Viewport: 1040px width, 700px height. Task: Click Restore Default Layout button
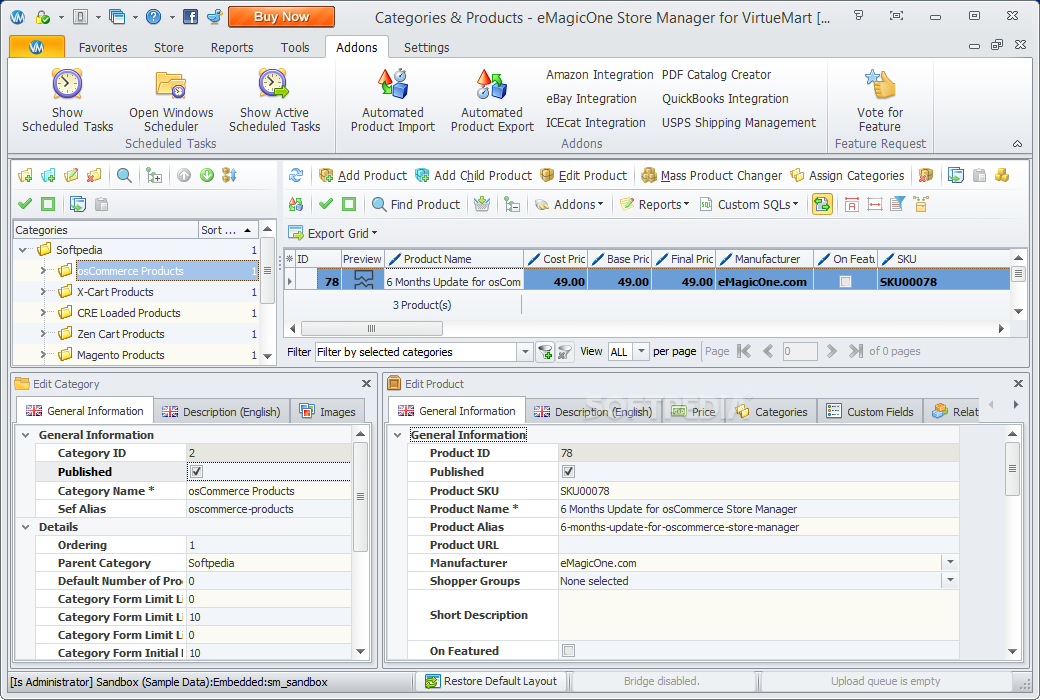tap(491, 681)
